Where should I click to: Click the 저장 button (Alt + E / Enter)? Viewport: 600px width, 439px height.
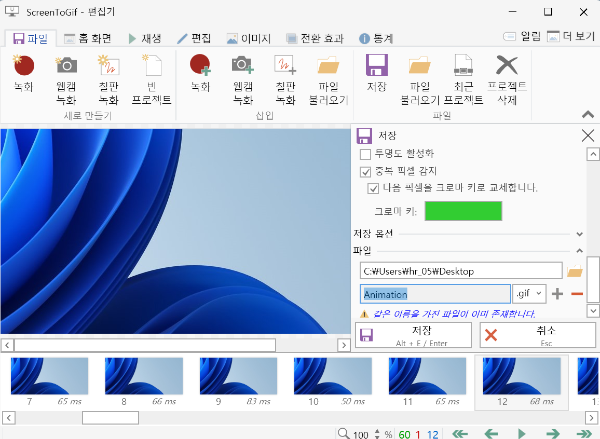(x=413, y=335)
